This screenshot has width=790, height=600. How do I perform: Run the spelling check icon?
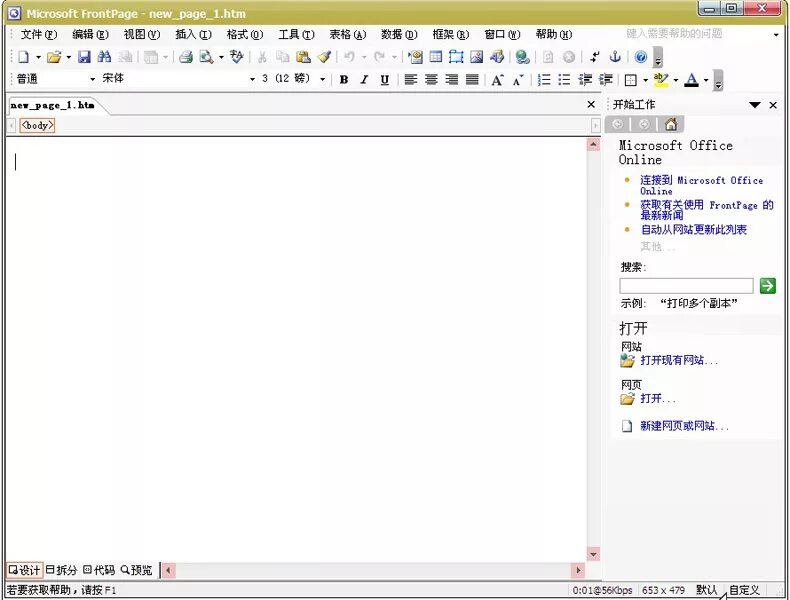point(236,57)
